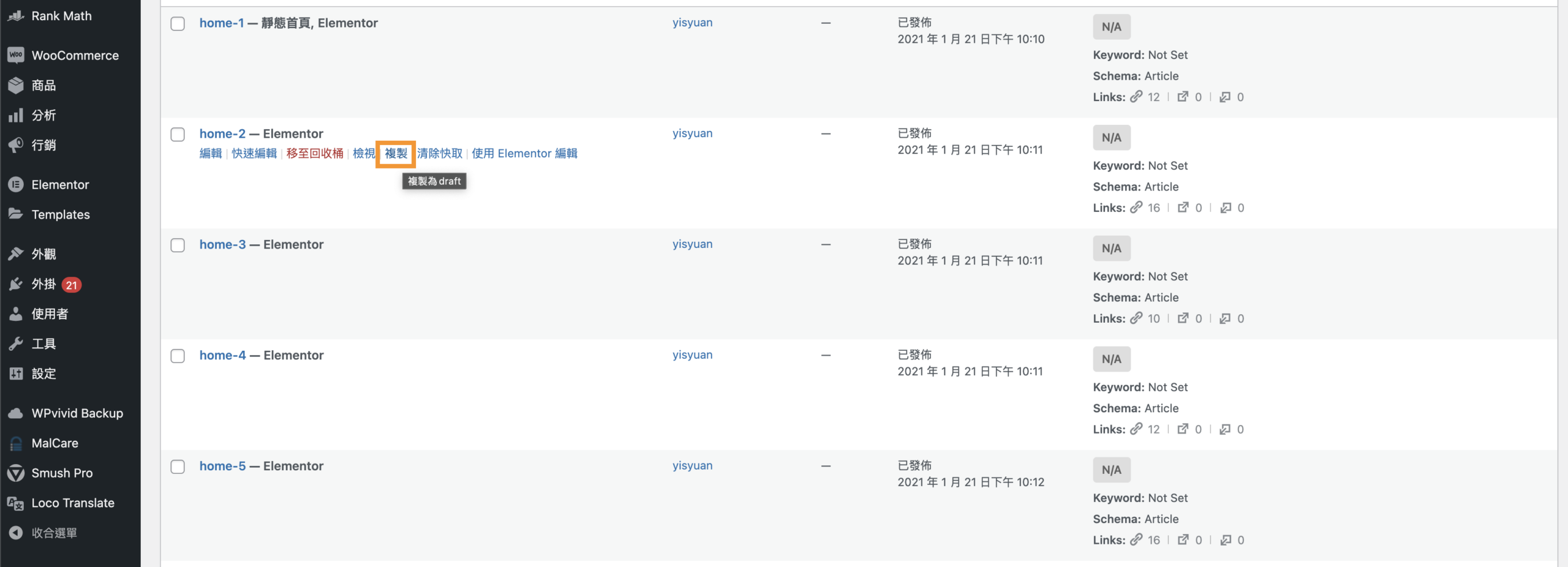Image resolution: width=1568 pixels, height=567 pixels.
Task: Click 快速編輯 under home-2
Action: point(254,154)
